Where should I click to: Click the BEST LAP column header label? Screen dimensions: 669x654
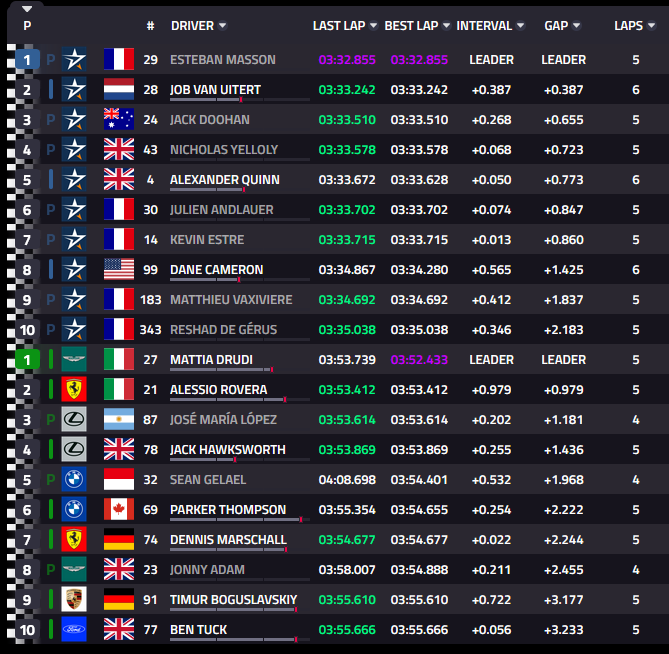(411, 26)
